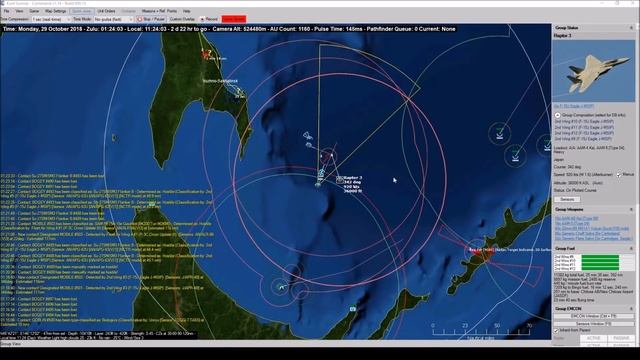Open the Map Settings menu

(56, 11)
